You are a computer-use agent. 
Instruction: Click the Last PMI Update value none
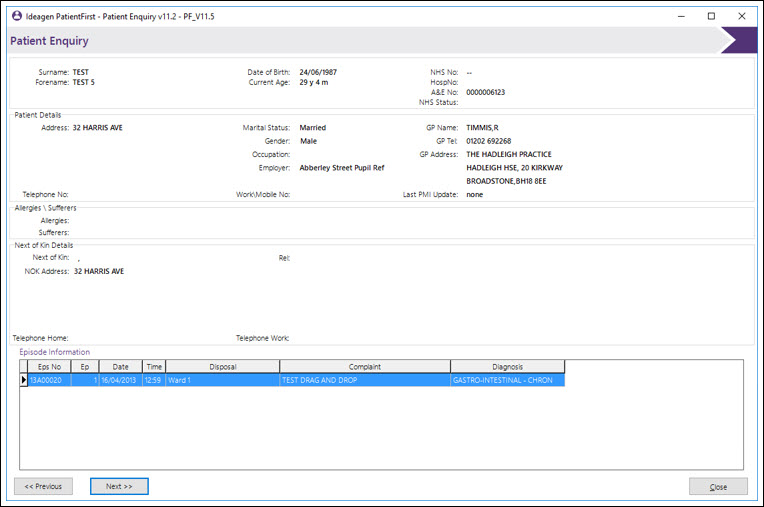click(475, 194)
